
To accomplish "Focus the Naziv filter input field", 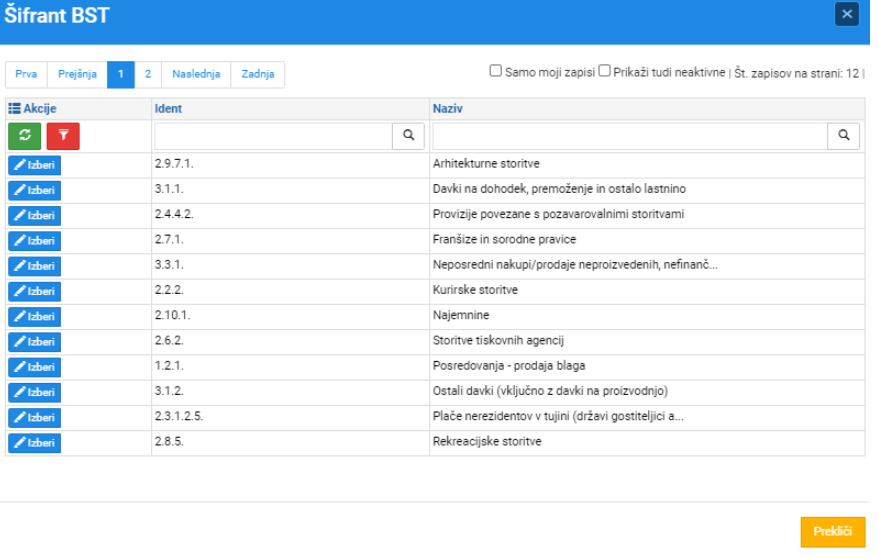I will pyautogui.click(x=630, y=136).
